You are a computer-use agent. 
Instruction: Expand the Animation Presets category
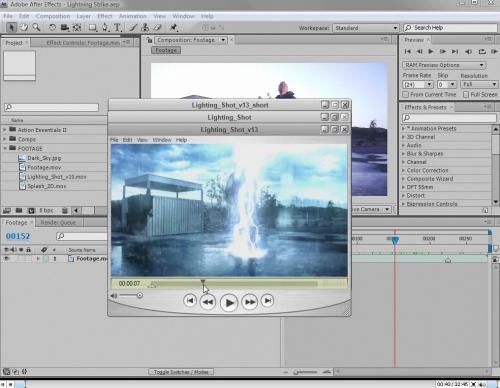403,128
